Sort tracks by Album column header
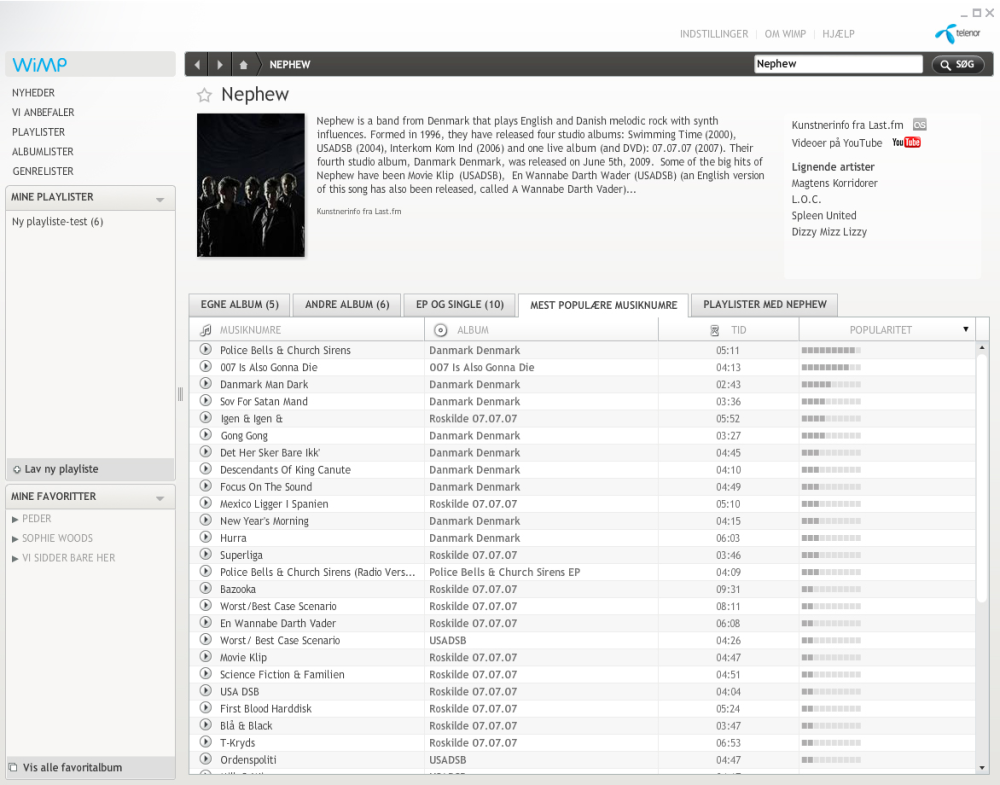 point(541,330)
